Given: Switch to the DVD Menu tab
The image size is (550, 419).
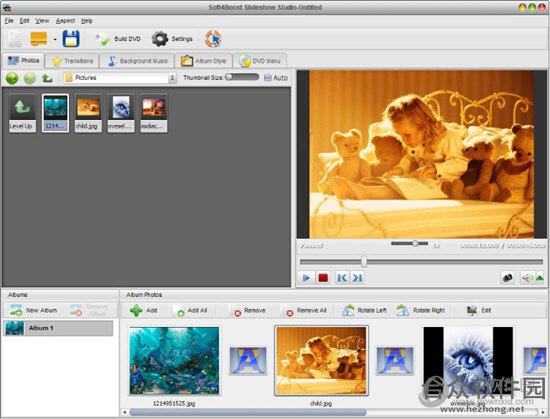Looking at the screenshot, I should [260, 61].
